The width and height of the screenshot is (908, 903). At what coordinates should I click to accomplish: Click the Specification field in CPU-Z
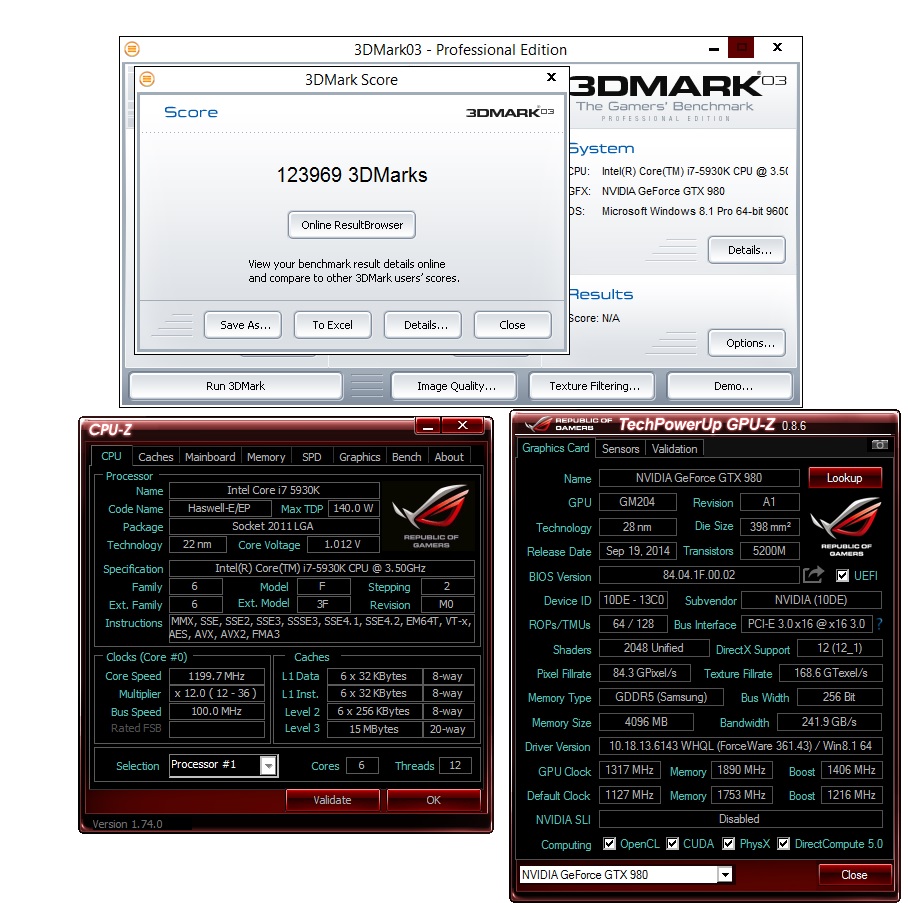[x=321, y=568]
